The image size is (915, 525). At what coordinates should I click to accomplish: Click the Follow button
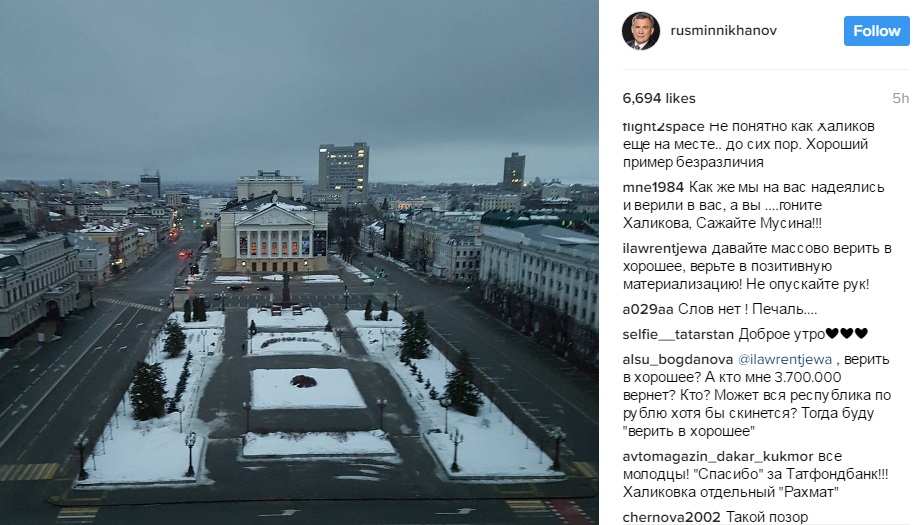[876, 31]
